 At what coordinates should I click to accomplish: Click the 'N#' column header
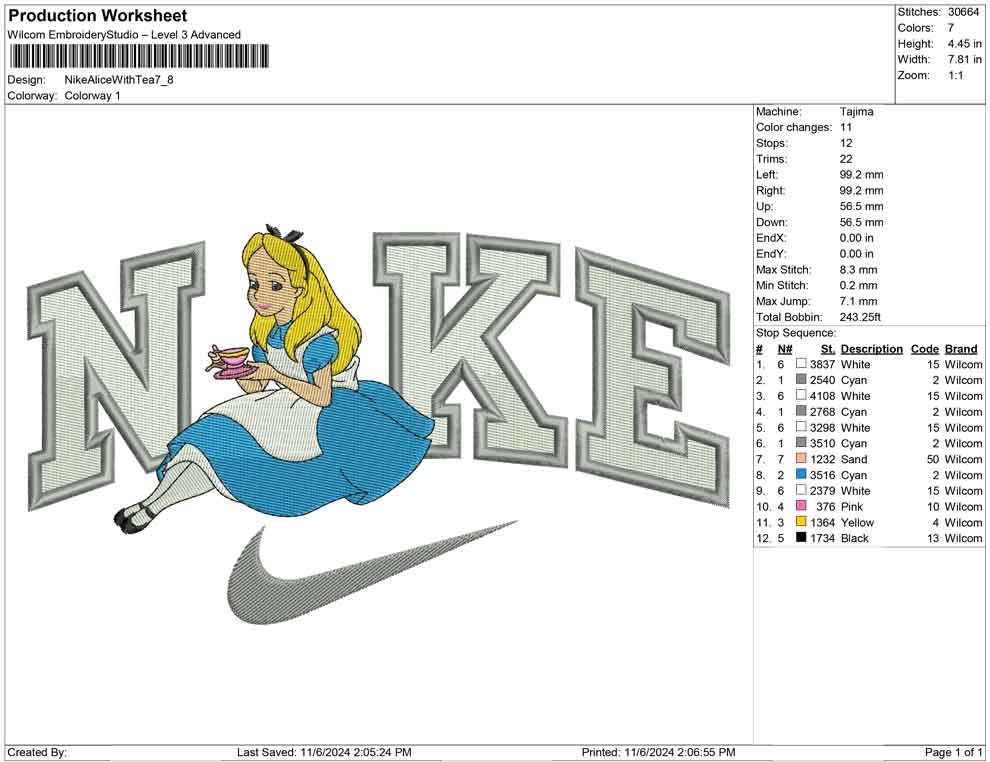pos(785,348)
